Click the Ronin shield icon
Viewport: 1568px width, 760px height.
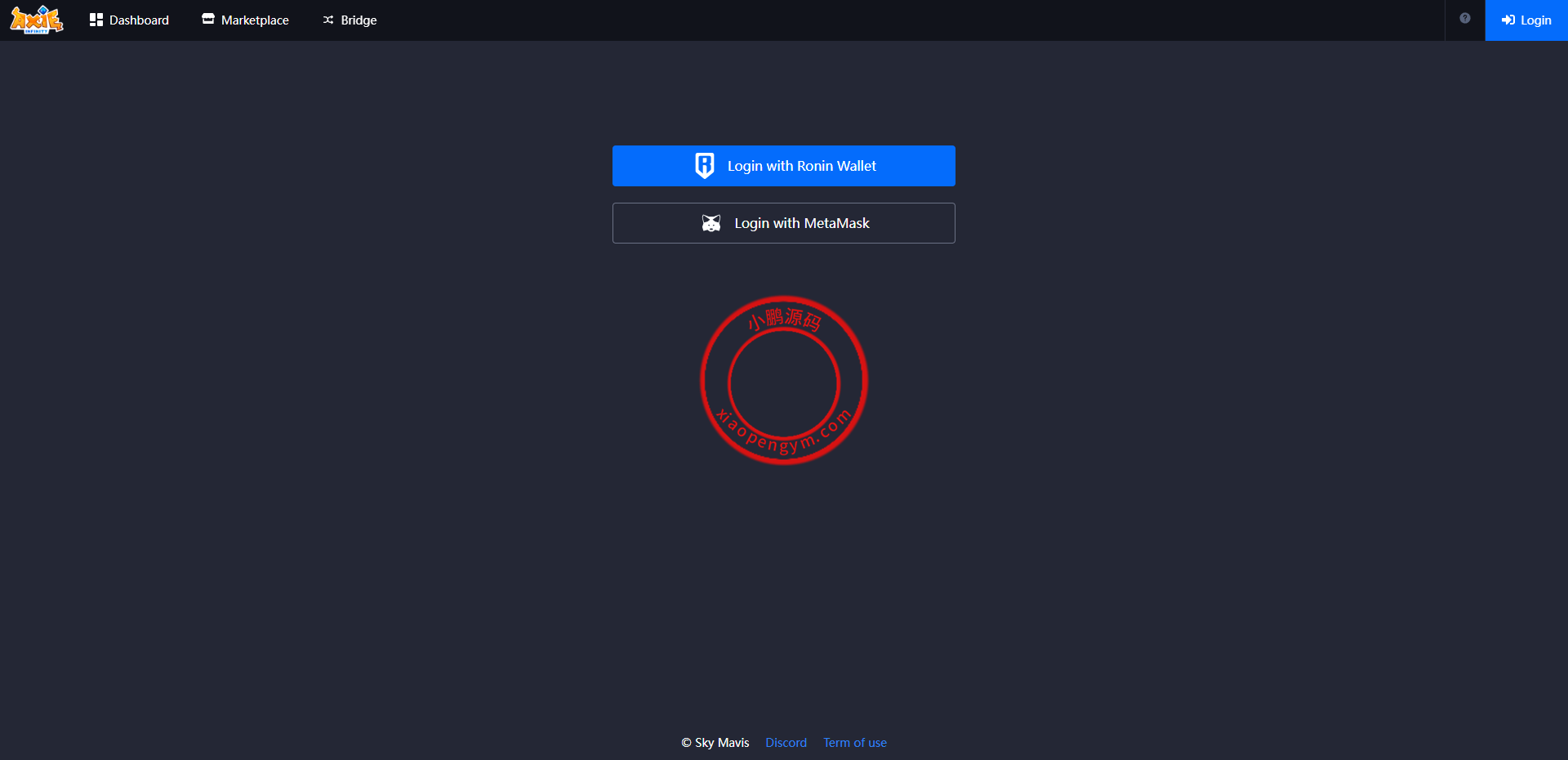point(704,166)
